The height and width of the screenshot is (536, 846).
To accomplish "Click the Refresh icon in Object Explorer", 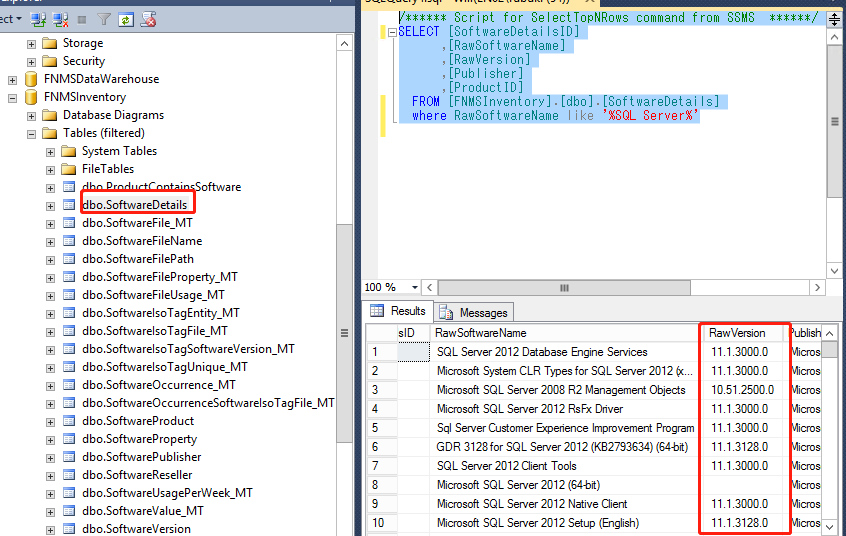I will tap(126, 20).
